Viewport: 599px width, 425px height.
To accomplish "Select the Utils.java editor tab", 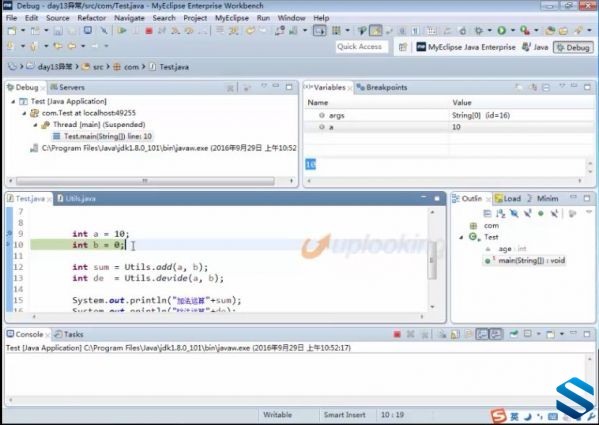I will [x=76, y=199].
